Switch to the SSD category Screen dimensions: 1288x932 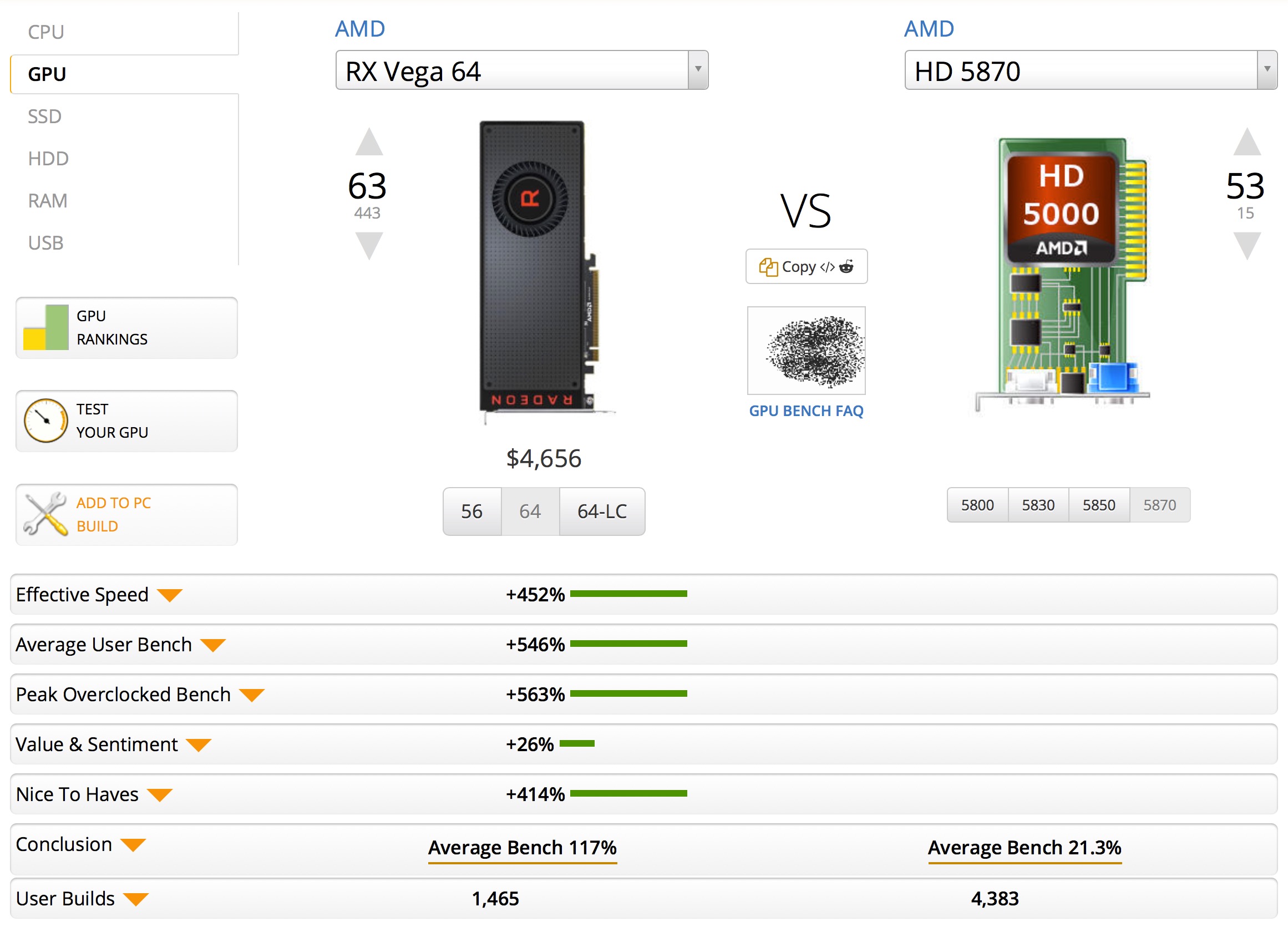tap(45, 116)
